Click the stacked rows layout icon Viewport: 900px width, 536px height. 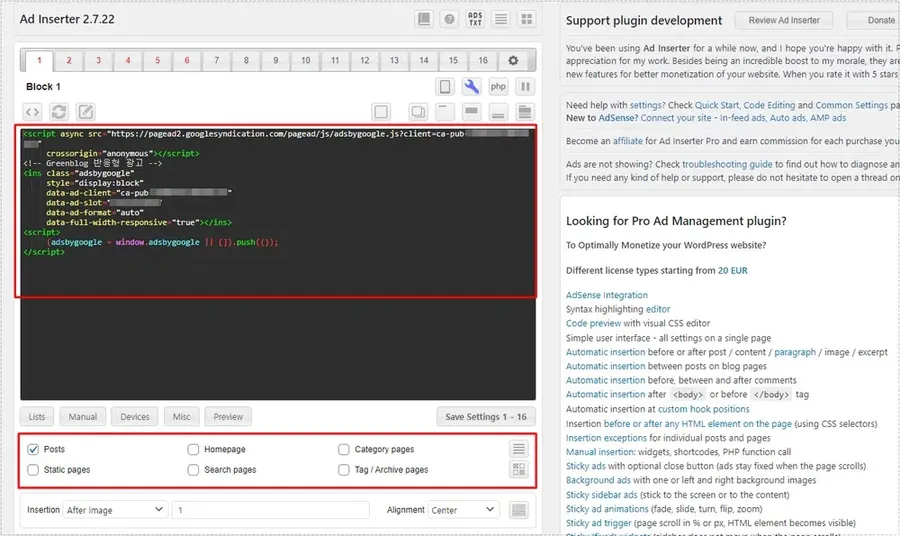(x=525, y=112)
